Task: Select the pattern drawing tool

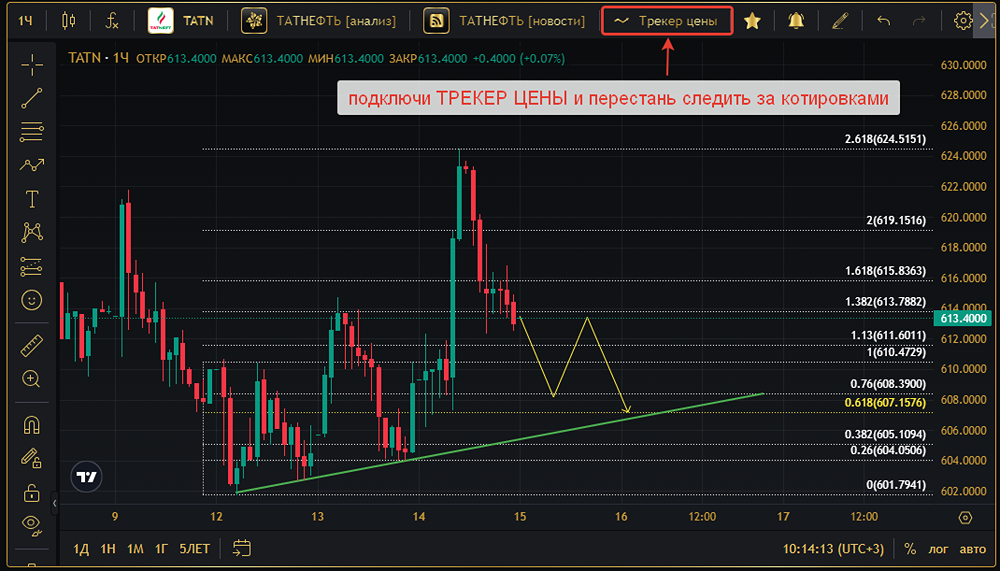Action: point(31,166)
